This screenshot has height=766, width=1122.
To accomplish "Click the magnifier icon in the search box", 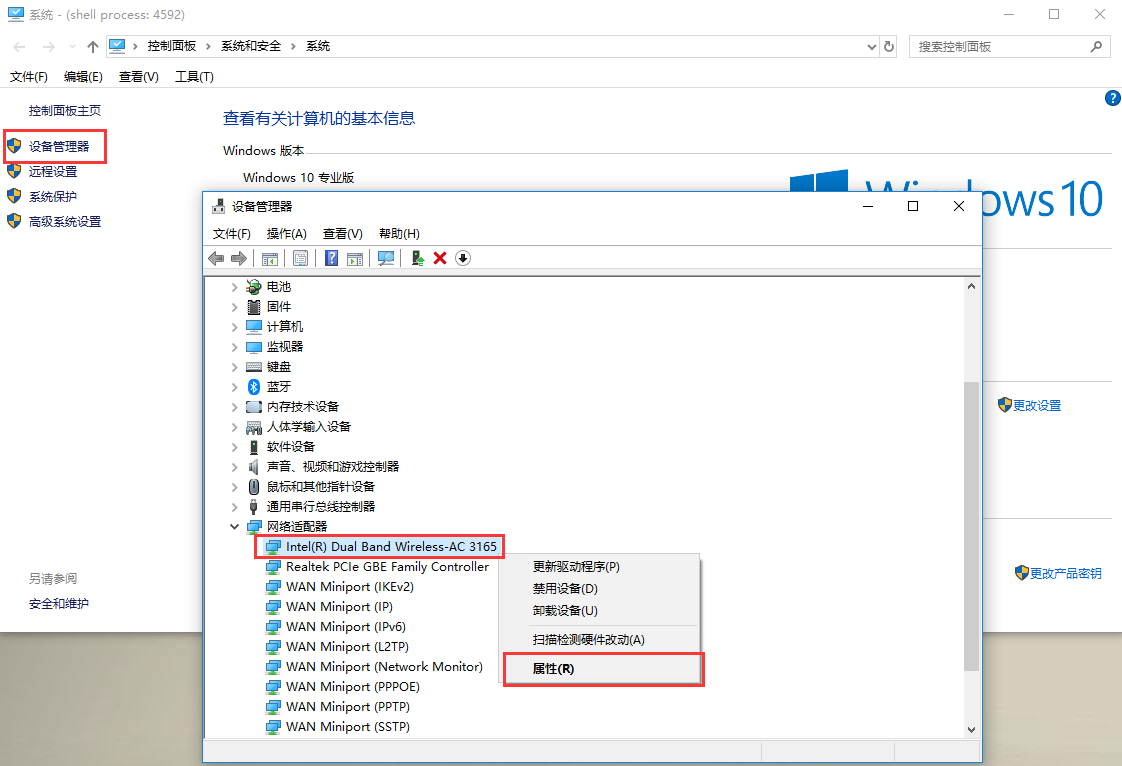I will pos(1096,47).
